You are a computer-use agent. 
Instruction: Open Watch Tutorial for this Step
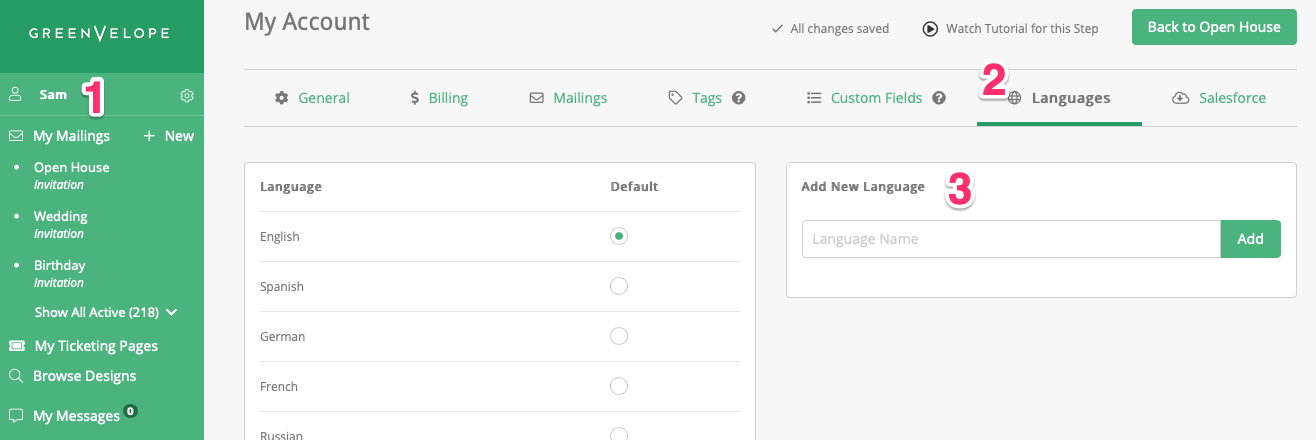[1011, 29]
